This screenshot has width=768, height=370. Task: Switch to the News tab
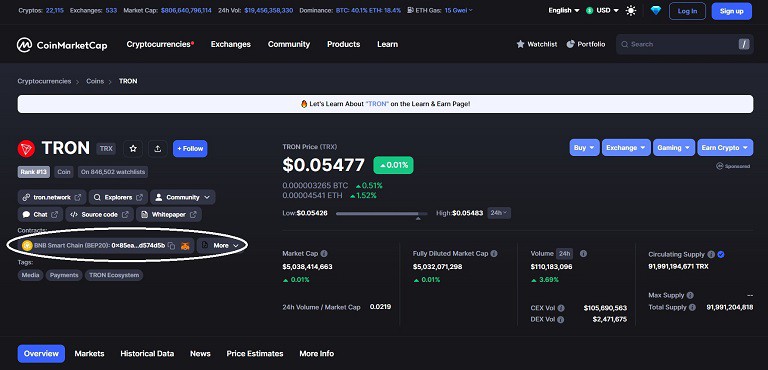coord(200,354)
